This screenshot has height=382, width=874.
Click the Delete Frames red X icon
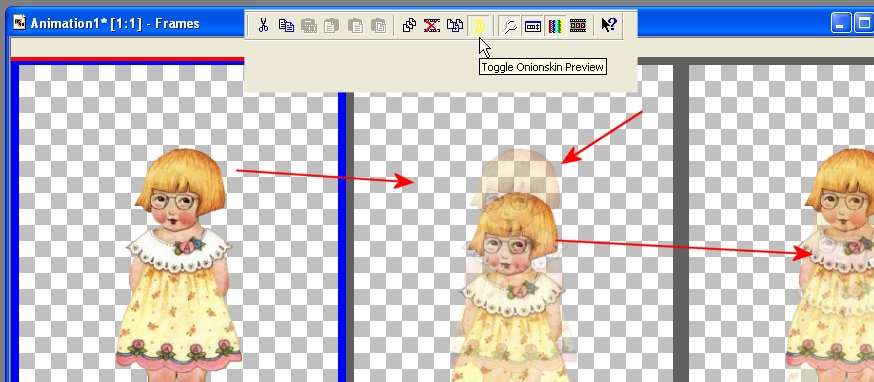(x=431, y=25)
